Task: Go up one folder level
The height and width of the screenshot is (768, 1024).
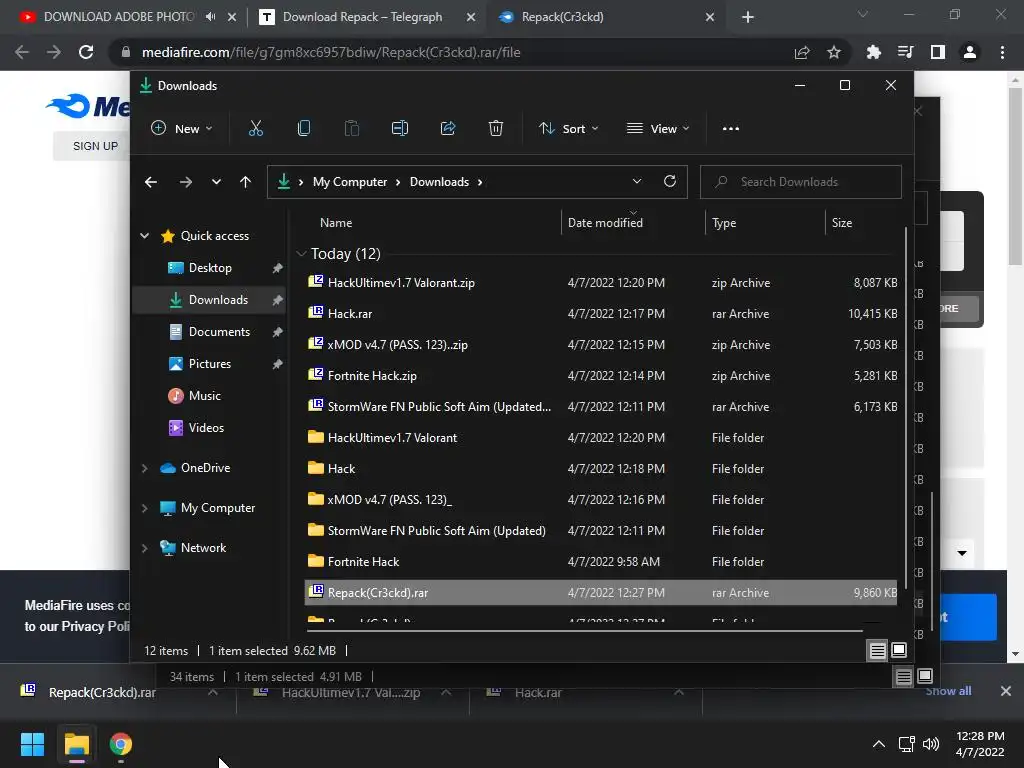Action: (x=246, y=182)
